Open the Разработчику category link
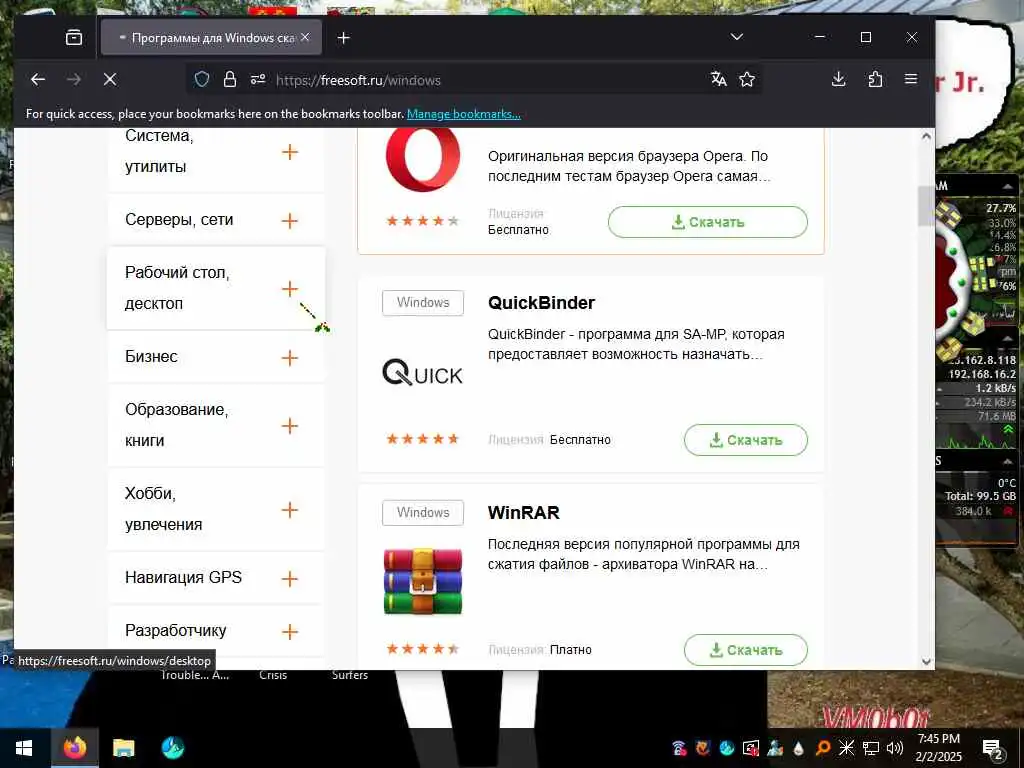1024x768 pixels. (x=176, y=630)
